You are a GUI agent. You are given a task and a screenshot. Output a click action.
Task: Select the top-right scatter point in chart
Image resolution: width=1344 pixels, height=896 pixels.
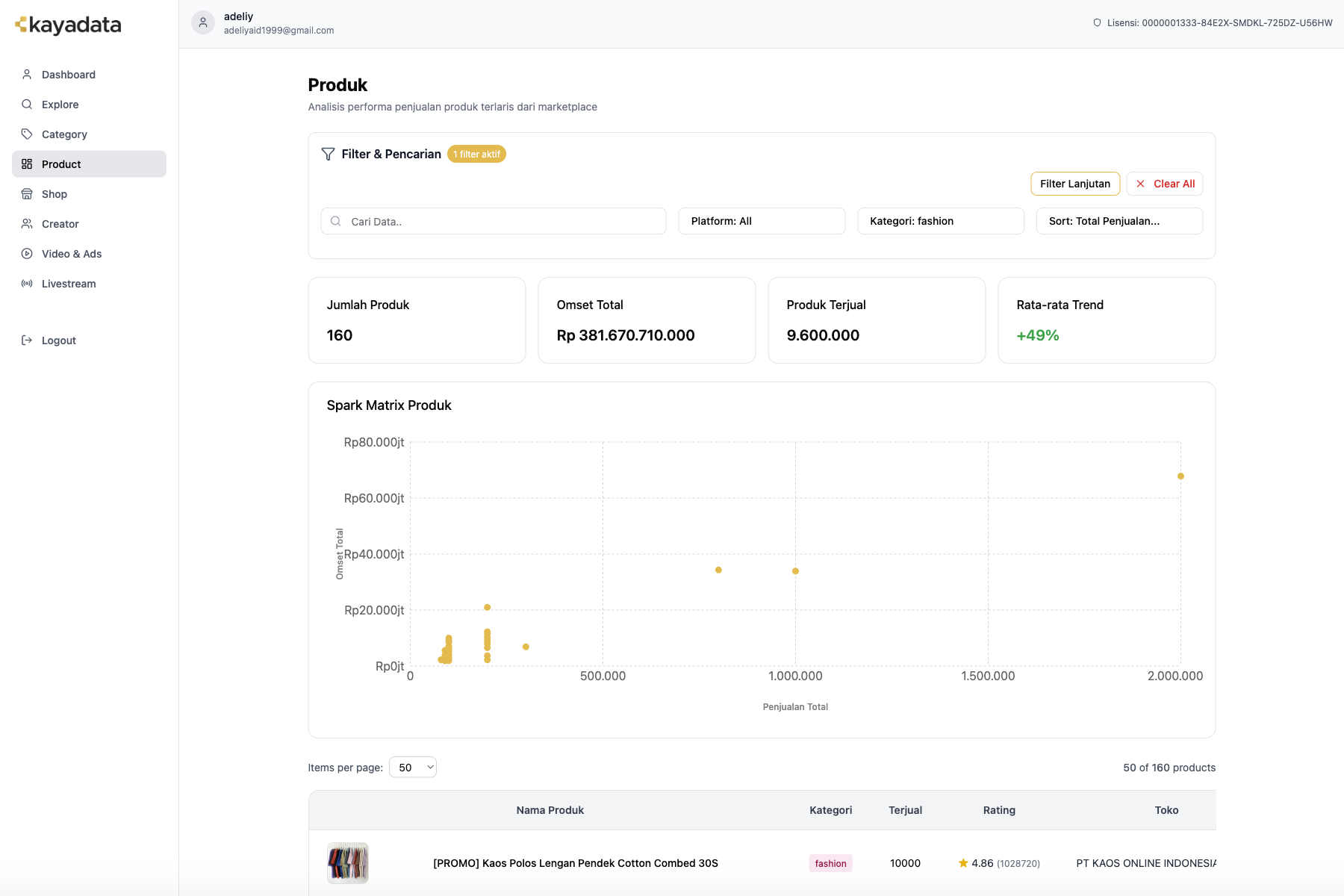tap(1180, 476)
